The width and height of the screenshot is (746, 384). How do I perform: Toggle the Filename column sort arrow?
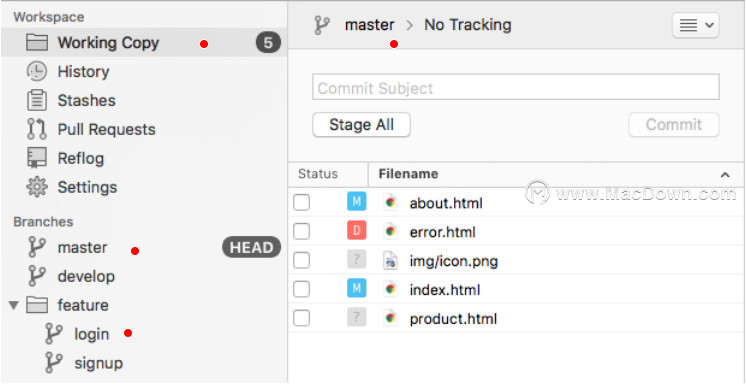click(x=725, y=175)
